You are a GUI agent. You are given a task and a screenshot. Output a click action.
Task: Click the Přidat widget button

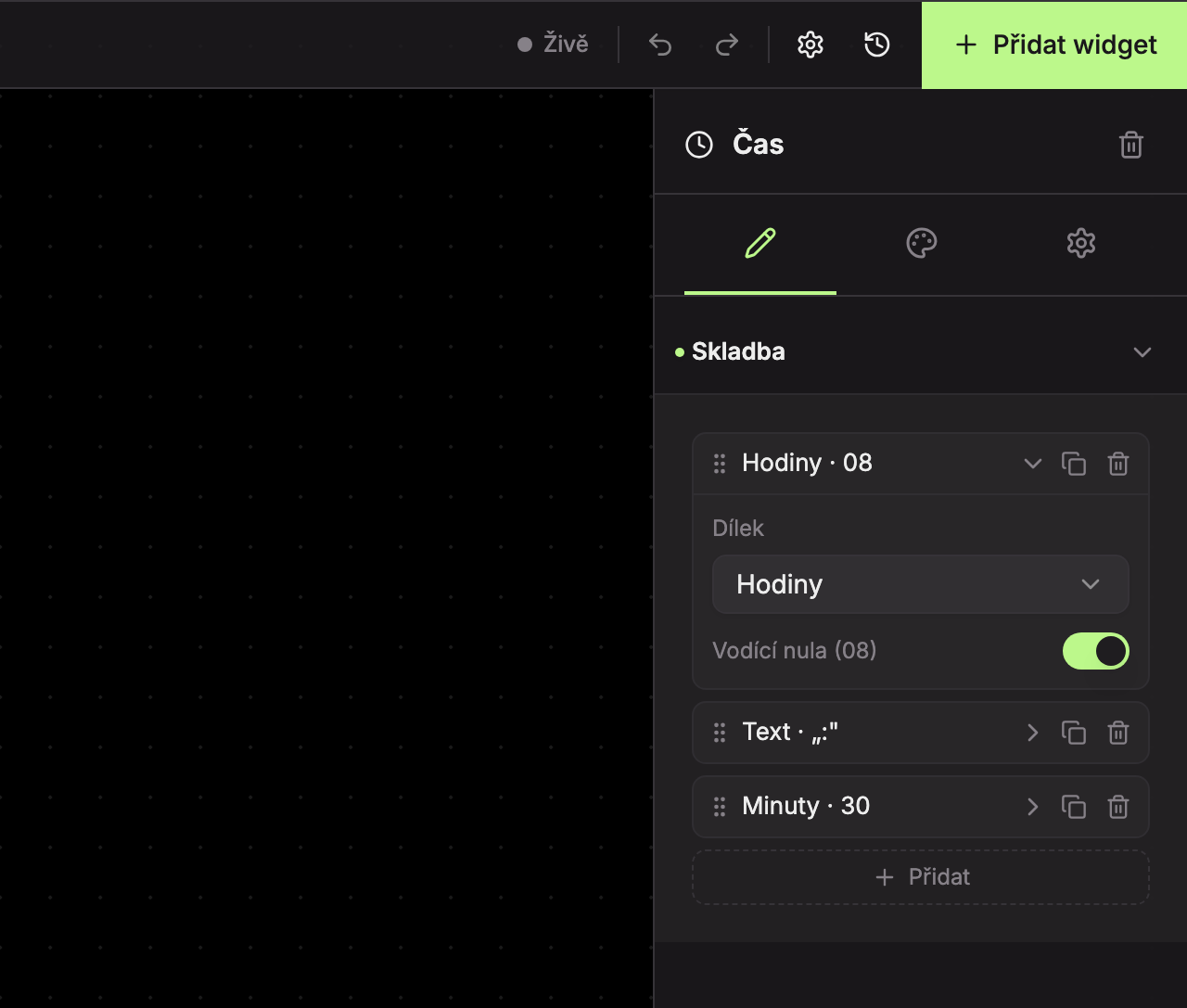(1054, 45)
